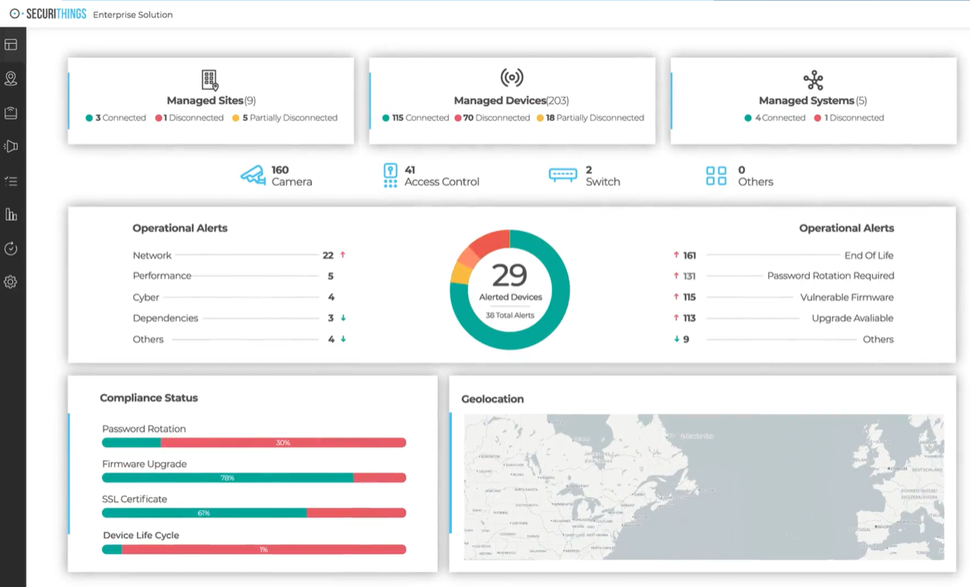Select the Upgrade Avaliable alert row
This screenshot has width=970, height=587.
[x=783, y=318]
